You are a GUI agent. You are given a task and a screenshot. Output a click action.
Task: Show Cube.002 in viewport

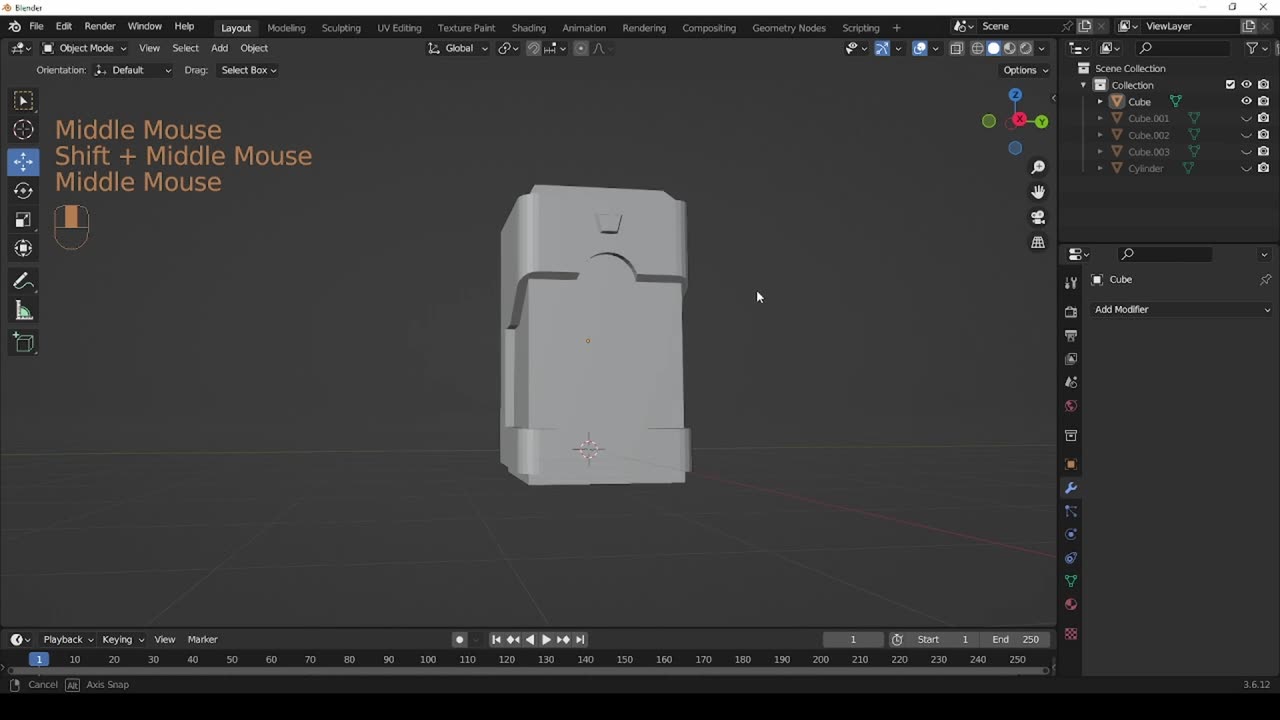click(x=1246, y=135)
